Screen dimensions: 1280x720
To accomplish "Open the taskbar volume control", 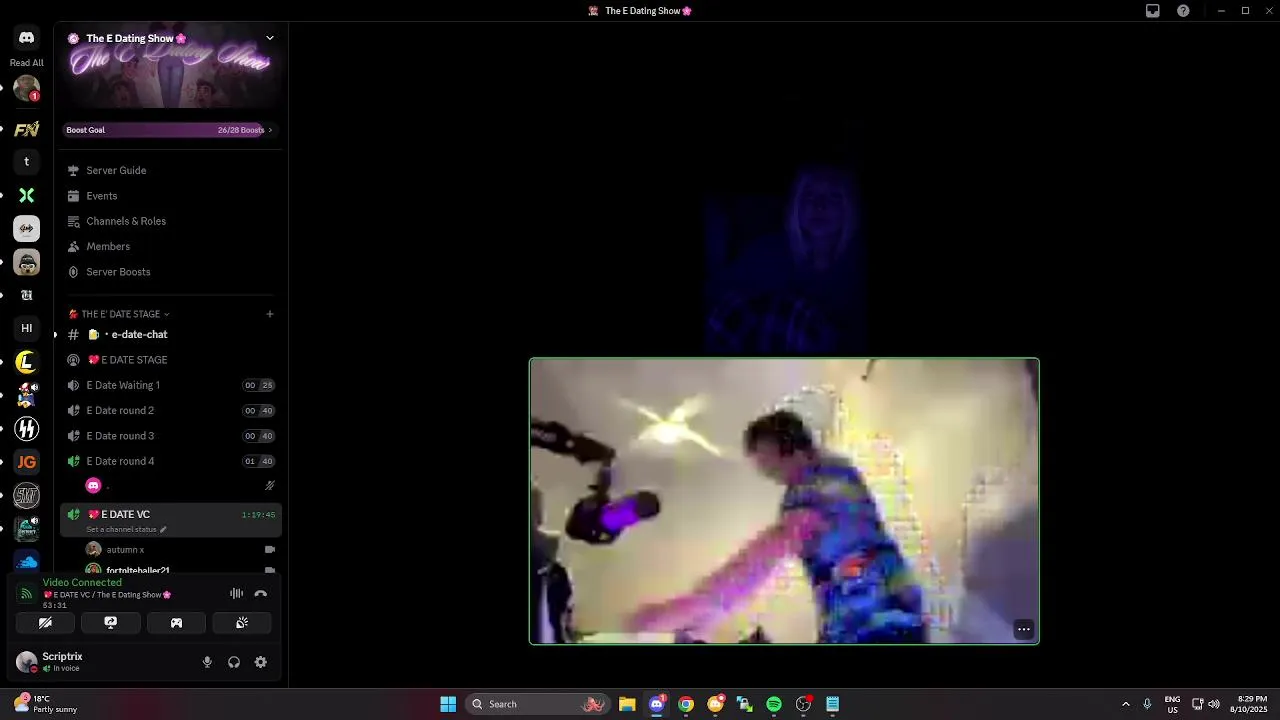I will (x=1214, y=704).
